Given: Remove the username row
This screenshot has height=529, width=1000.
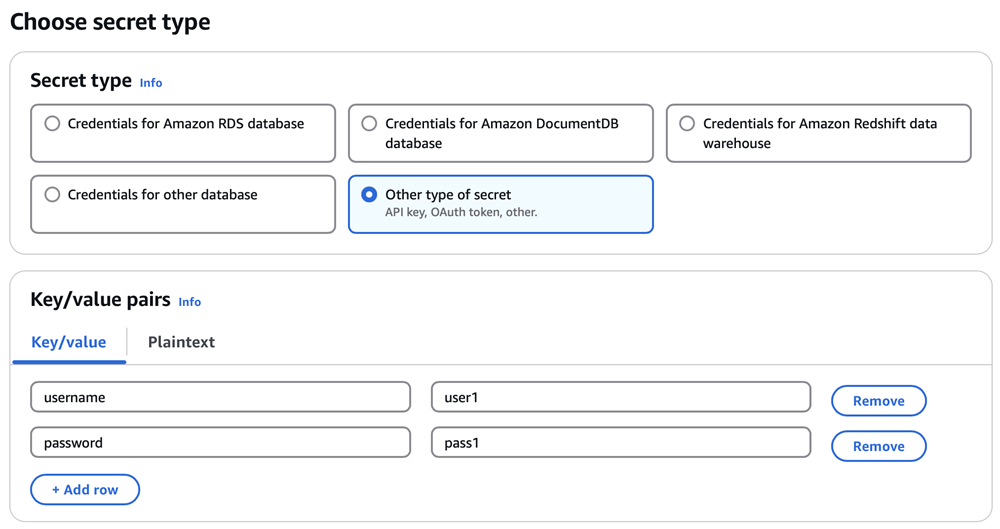Looking at the screenshot, I should tap(878, 401).
